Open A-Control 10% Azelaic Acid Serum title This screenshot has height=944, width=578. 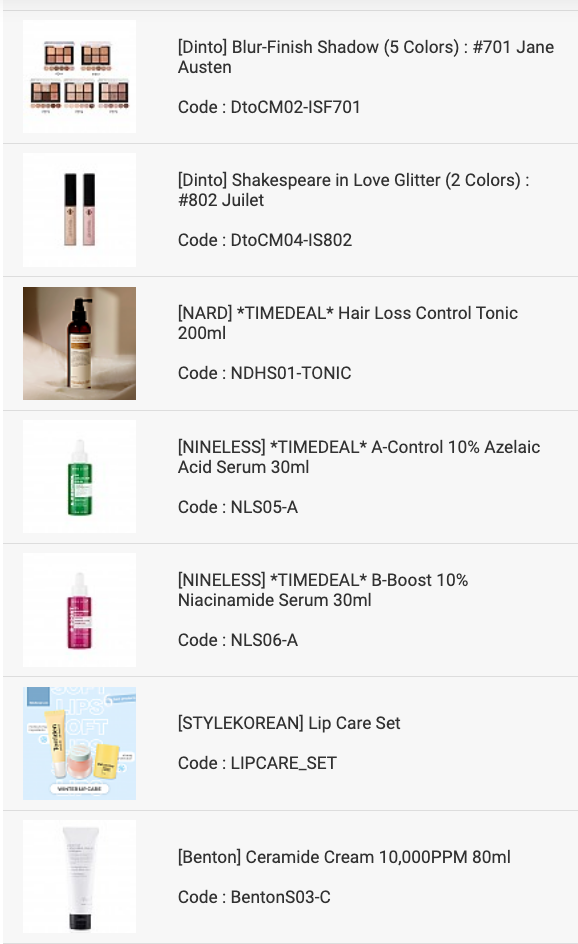pos(359,456)
